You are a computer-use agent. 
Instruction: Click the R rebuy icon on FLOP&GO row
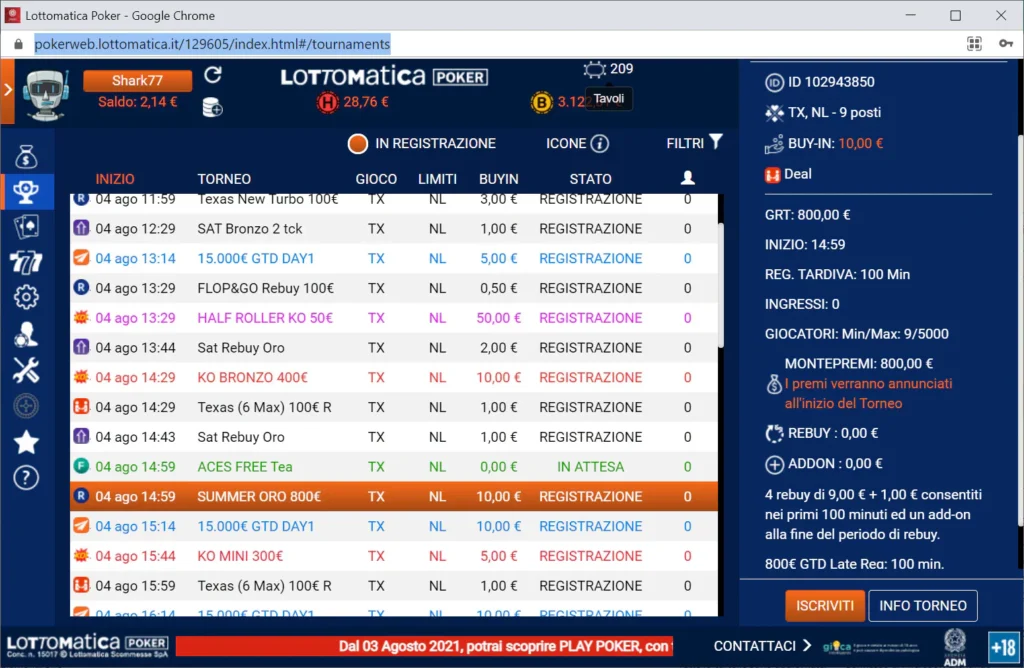[x=81, y=287]
